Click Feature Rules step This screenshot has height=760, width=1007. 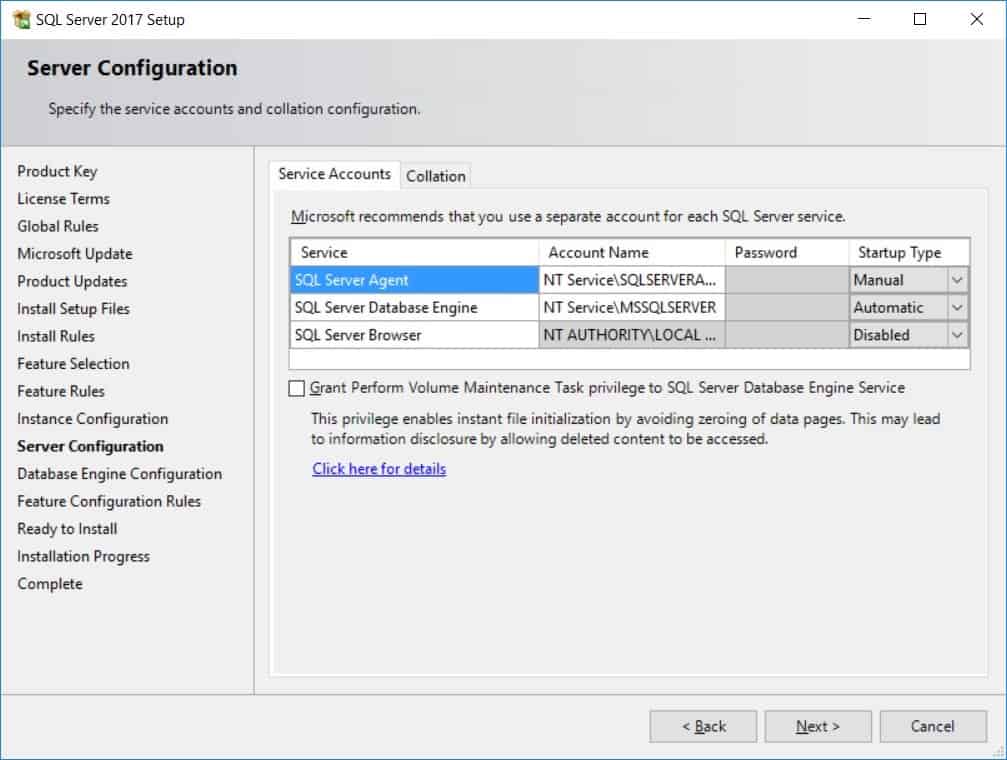[61, 392]
